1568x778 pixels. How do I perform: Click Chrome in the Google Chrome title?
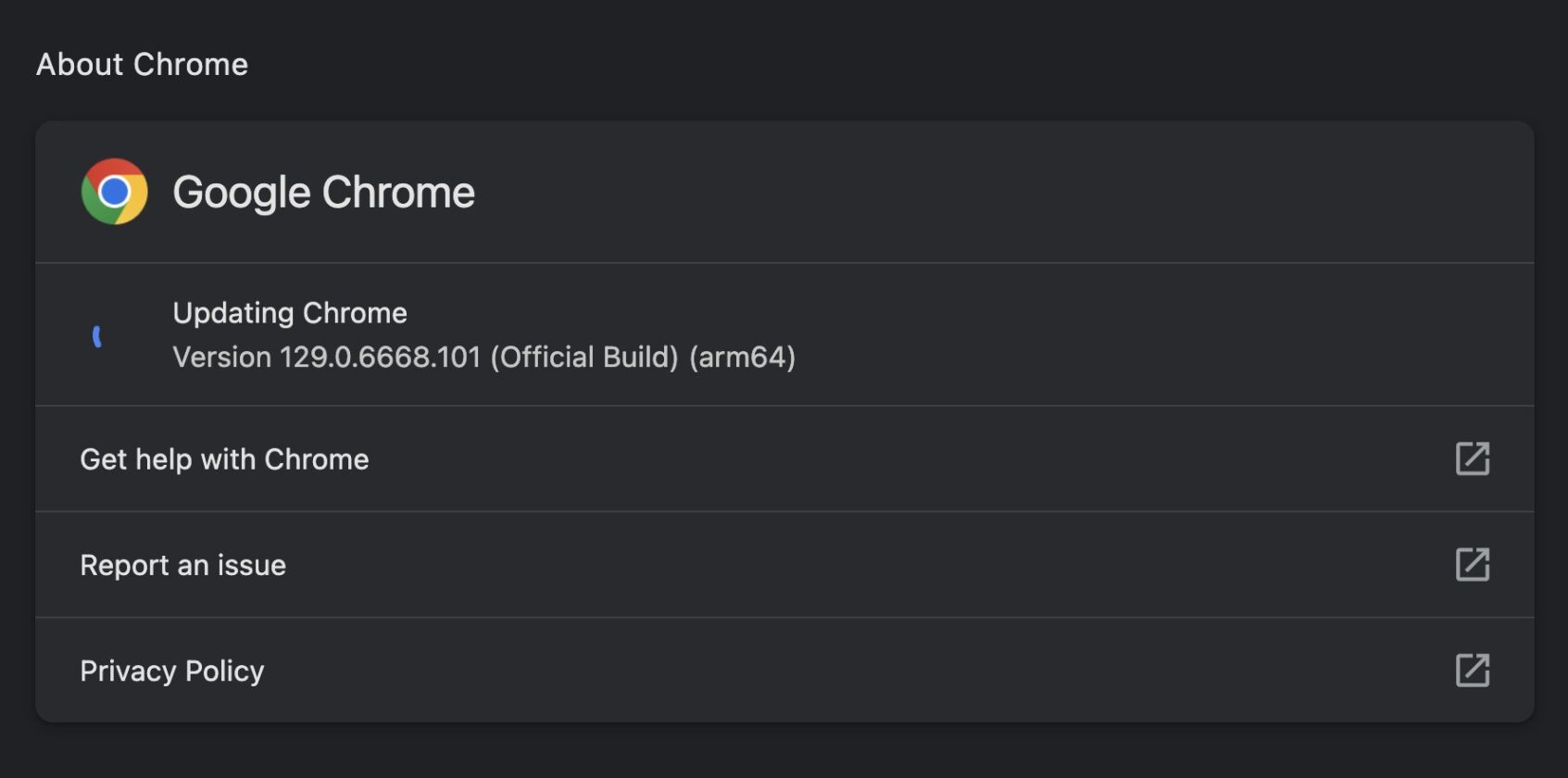coord(398,193)
